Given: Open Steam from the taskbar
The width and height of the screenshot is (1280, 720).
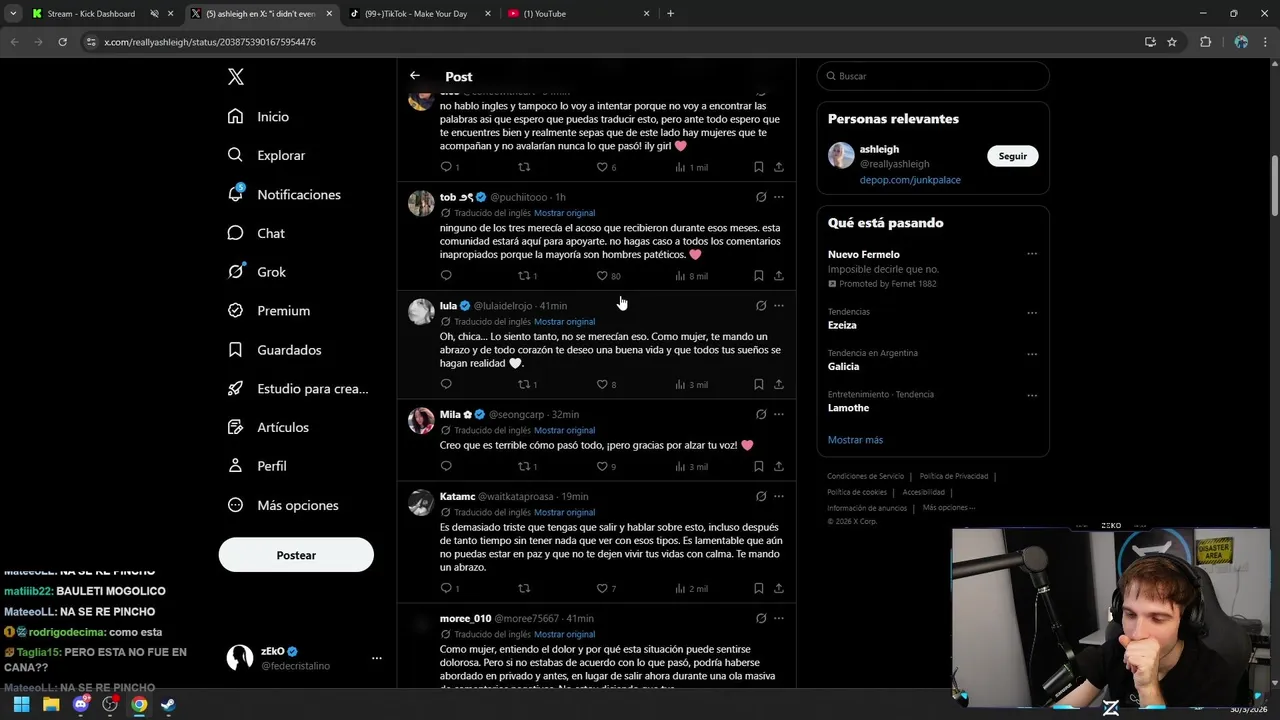Looking at the screenshot, I should 168,704.
